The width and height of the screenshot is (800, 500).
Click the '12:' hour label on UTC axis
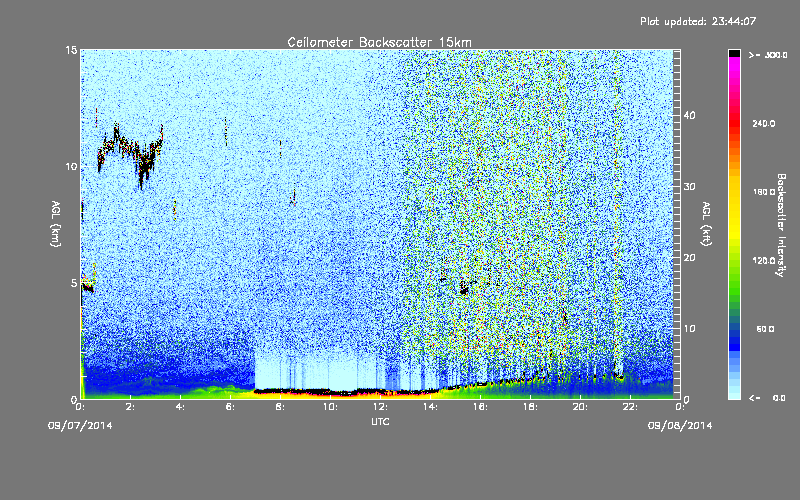point(380,407)
